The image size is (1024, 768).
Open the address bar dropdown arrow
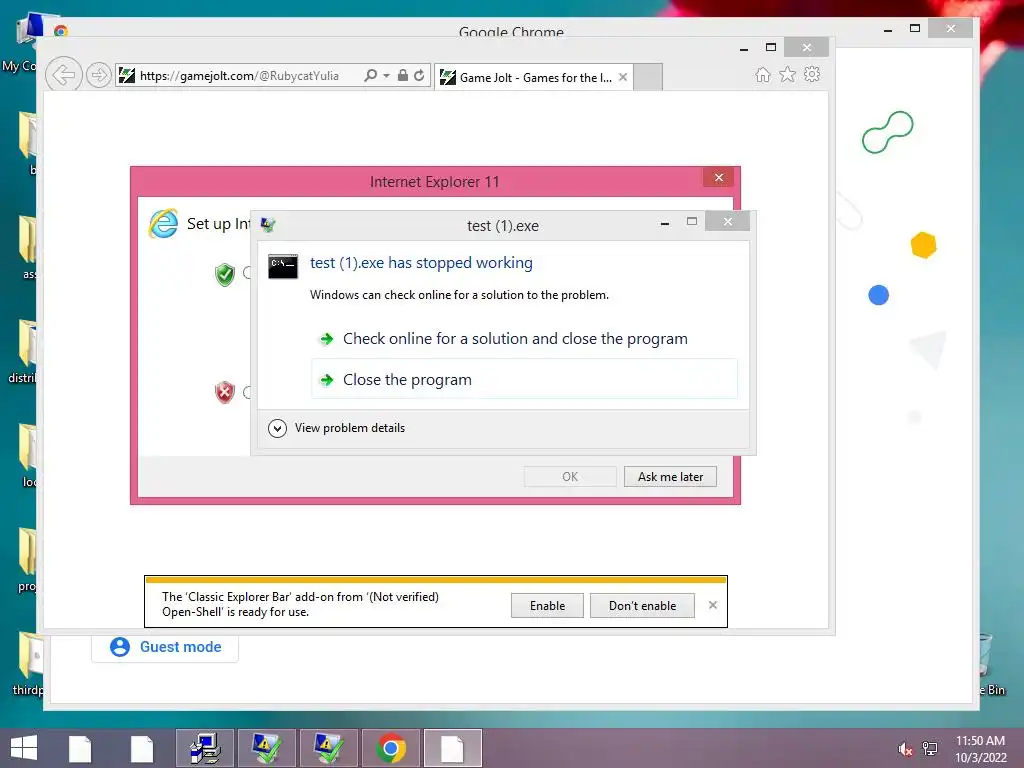click(387, 76)
